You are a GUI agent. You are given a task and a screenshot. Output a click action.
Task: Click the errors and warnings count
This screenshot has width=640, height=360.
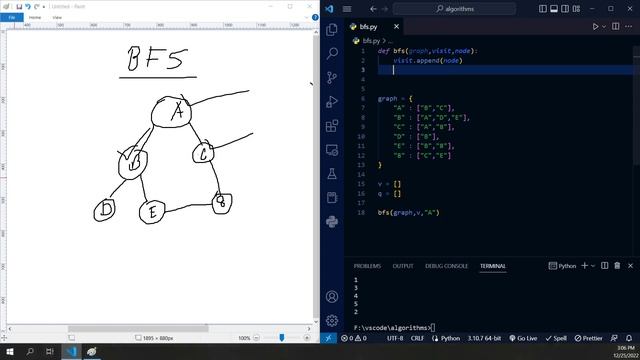point(353,338)
